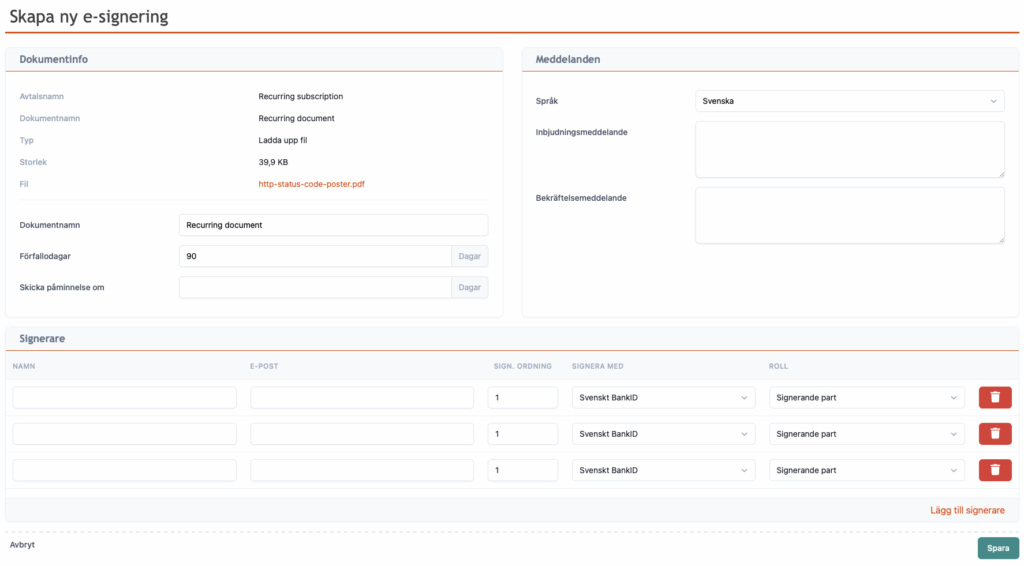Focus the Förfallodagar field showing 90

click(x=315, y=257)
